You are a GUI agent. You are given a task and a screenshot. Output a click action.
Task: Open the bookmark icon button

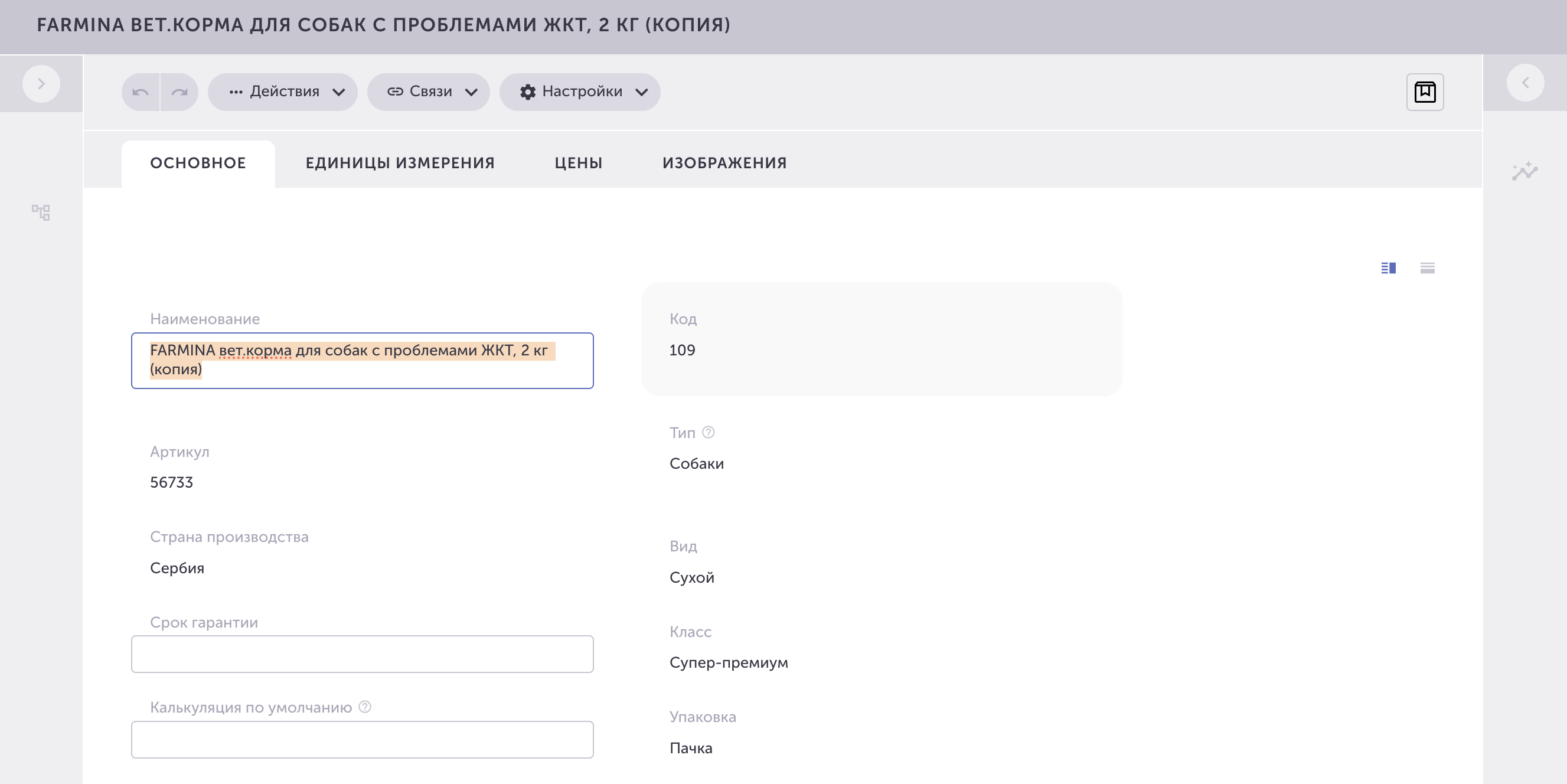click(1425, 92)
